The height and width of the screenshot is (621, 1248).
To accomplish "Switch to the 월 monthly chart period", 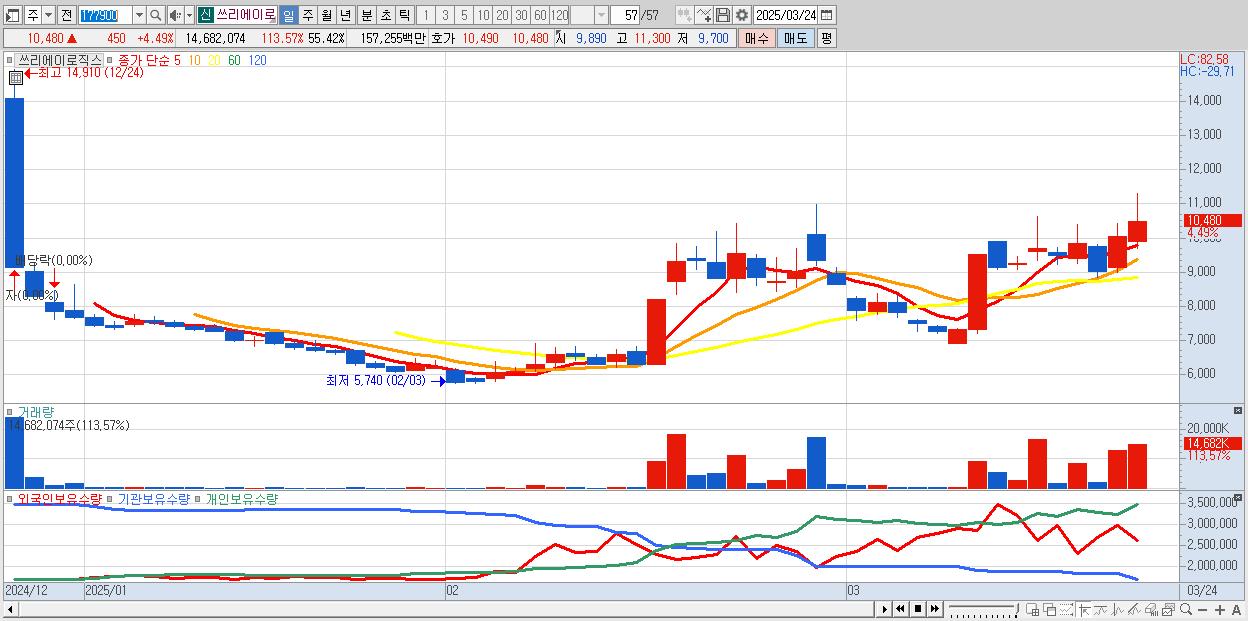I will click(x=326, y=15).
